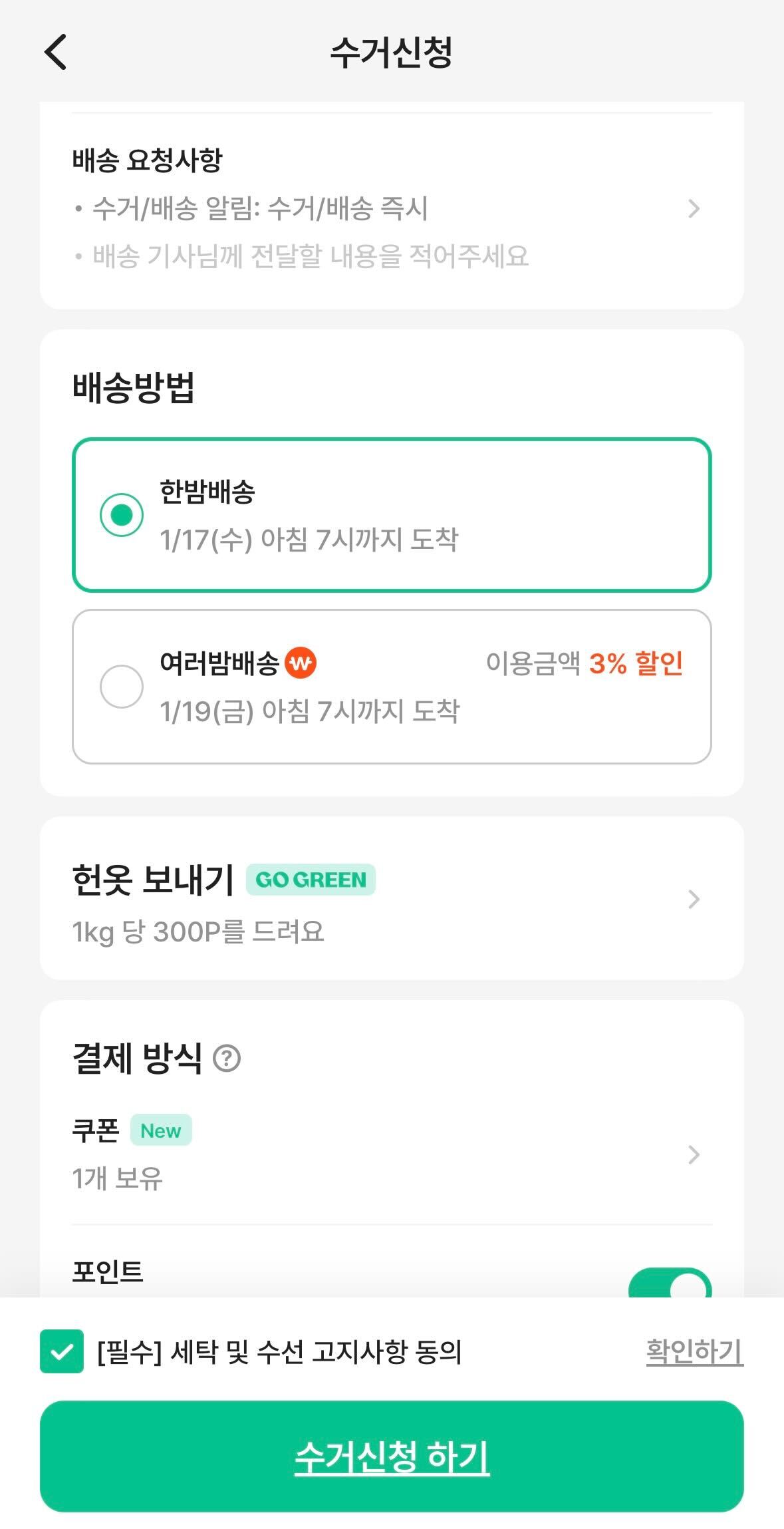Click the orange W badge icon
The width and height of the screenshot is (784, 1529).
pos(301,663)
